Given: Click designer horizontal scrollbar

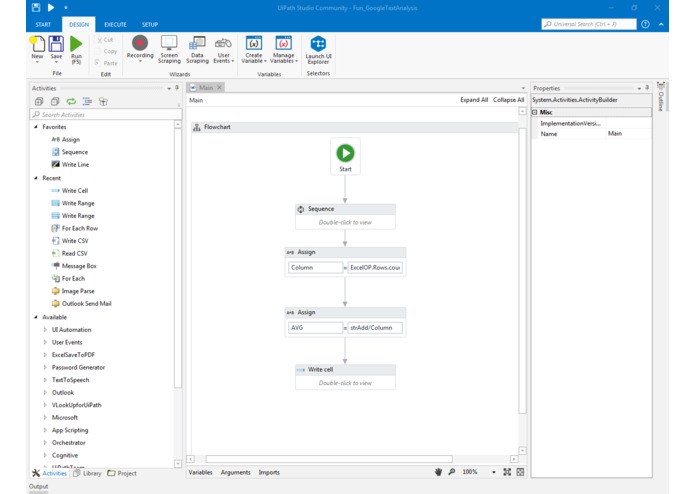Looking at the screenshot, I should point(328,459).
